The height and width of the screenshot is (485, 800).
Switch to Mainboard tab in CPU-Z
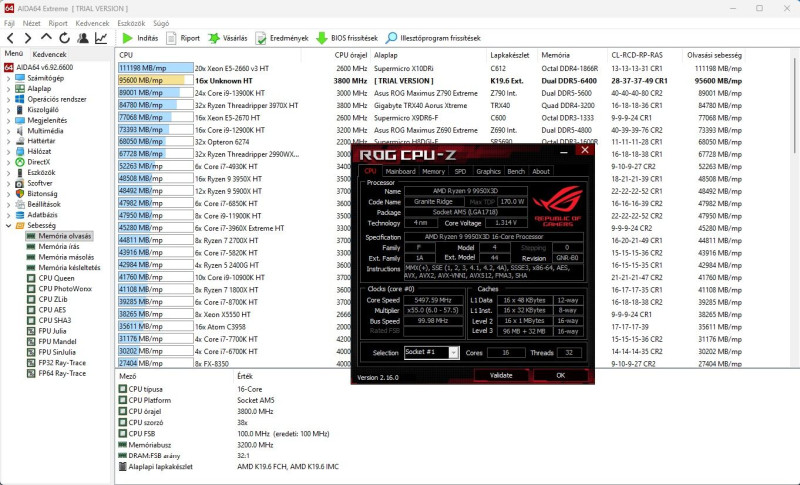[400, 171]
